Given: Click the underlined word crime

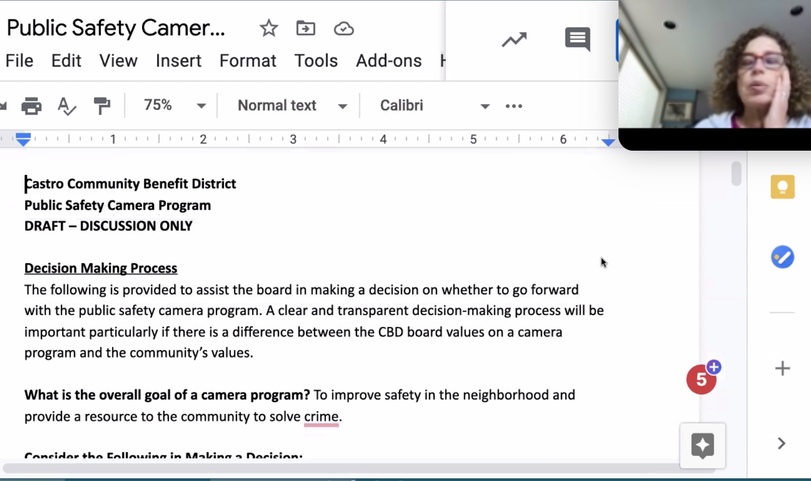Looking at the screenshot, I should [x=321, y=416].
